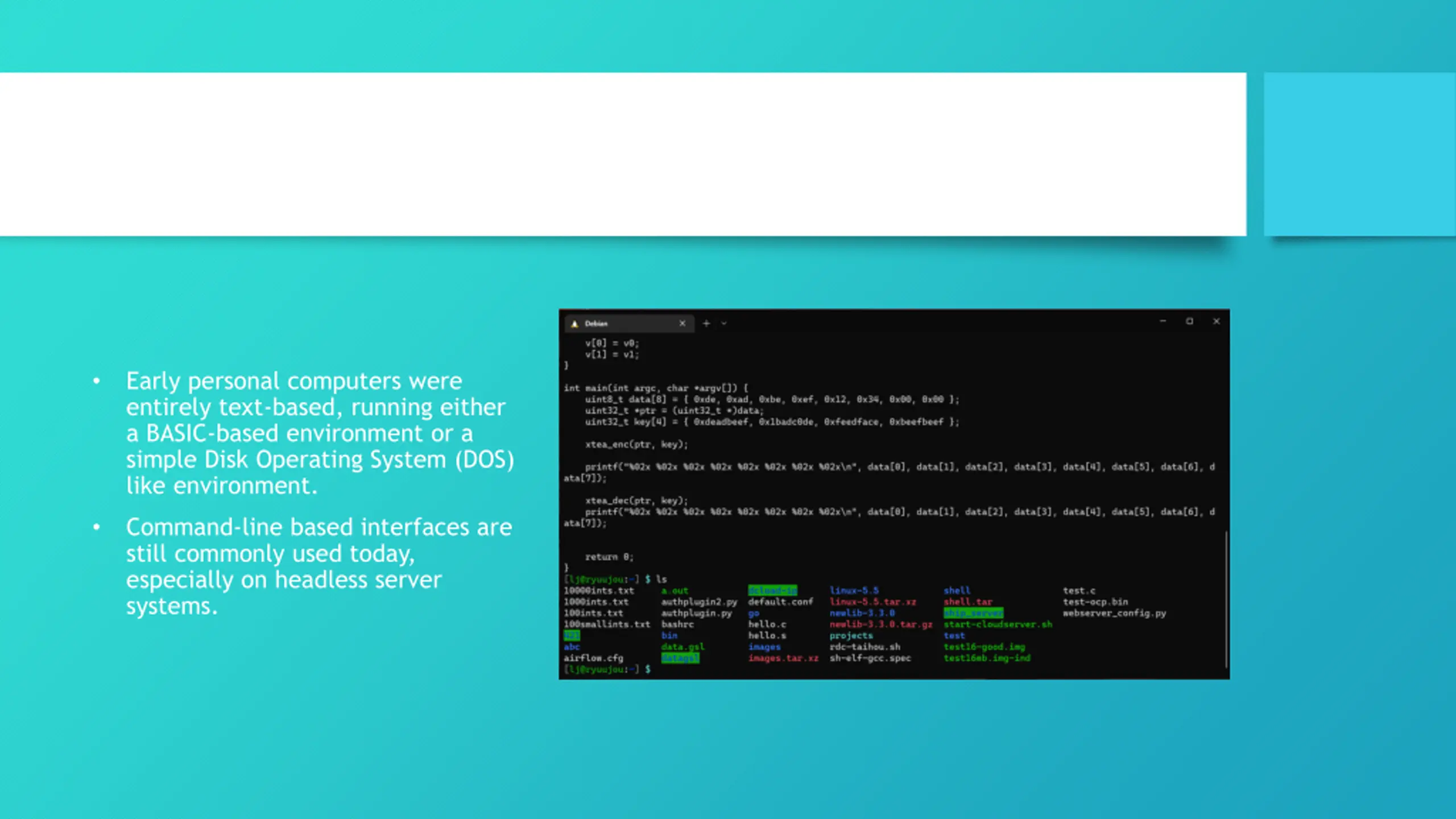Click the terminal vertical scrollbar
The height and width of the screenshot is (819, 1456).
tap(1226, 598)
